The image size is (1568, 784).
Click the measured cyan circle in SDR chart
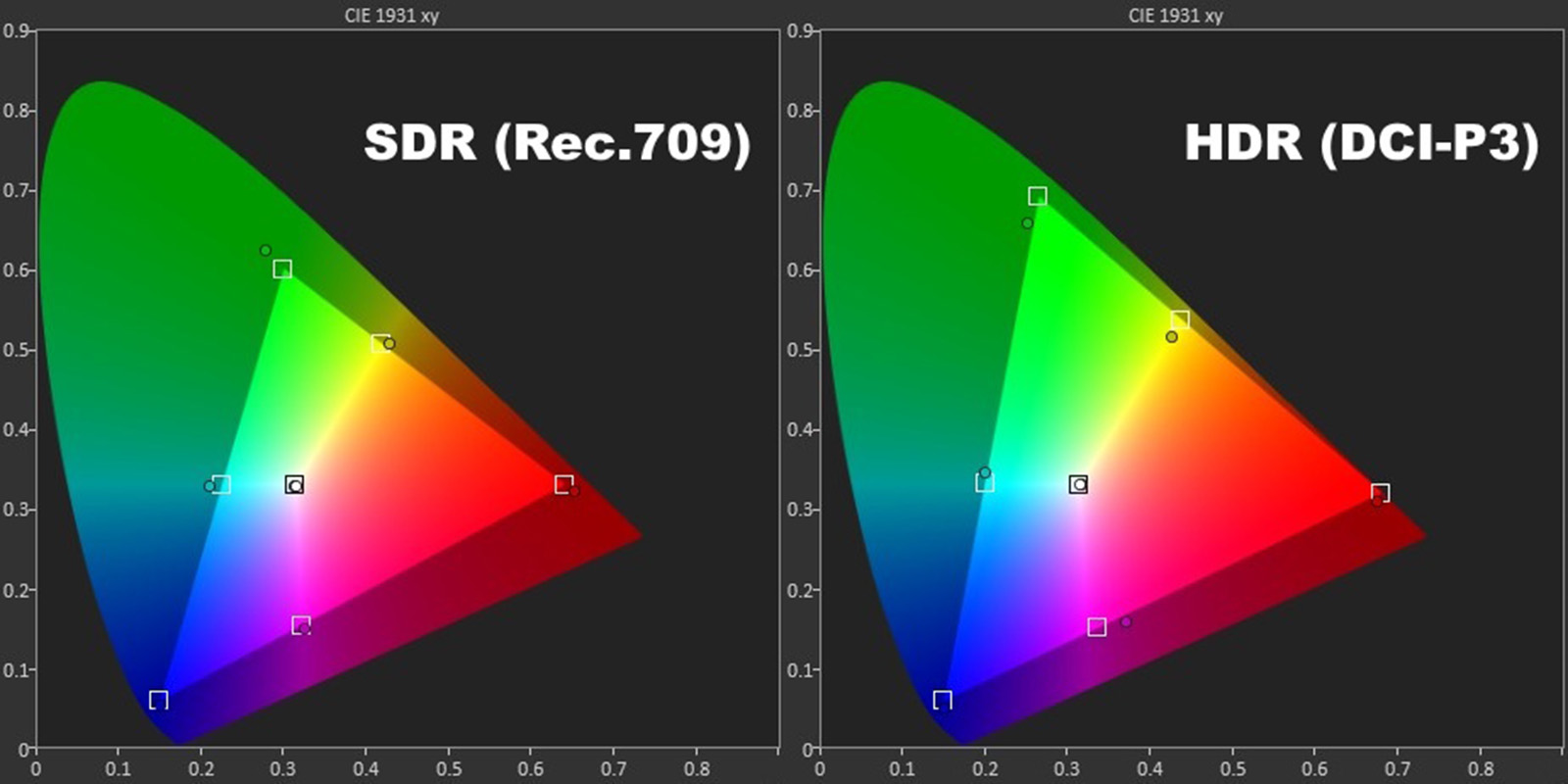[209, 486]
